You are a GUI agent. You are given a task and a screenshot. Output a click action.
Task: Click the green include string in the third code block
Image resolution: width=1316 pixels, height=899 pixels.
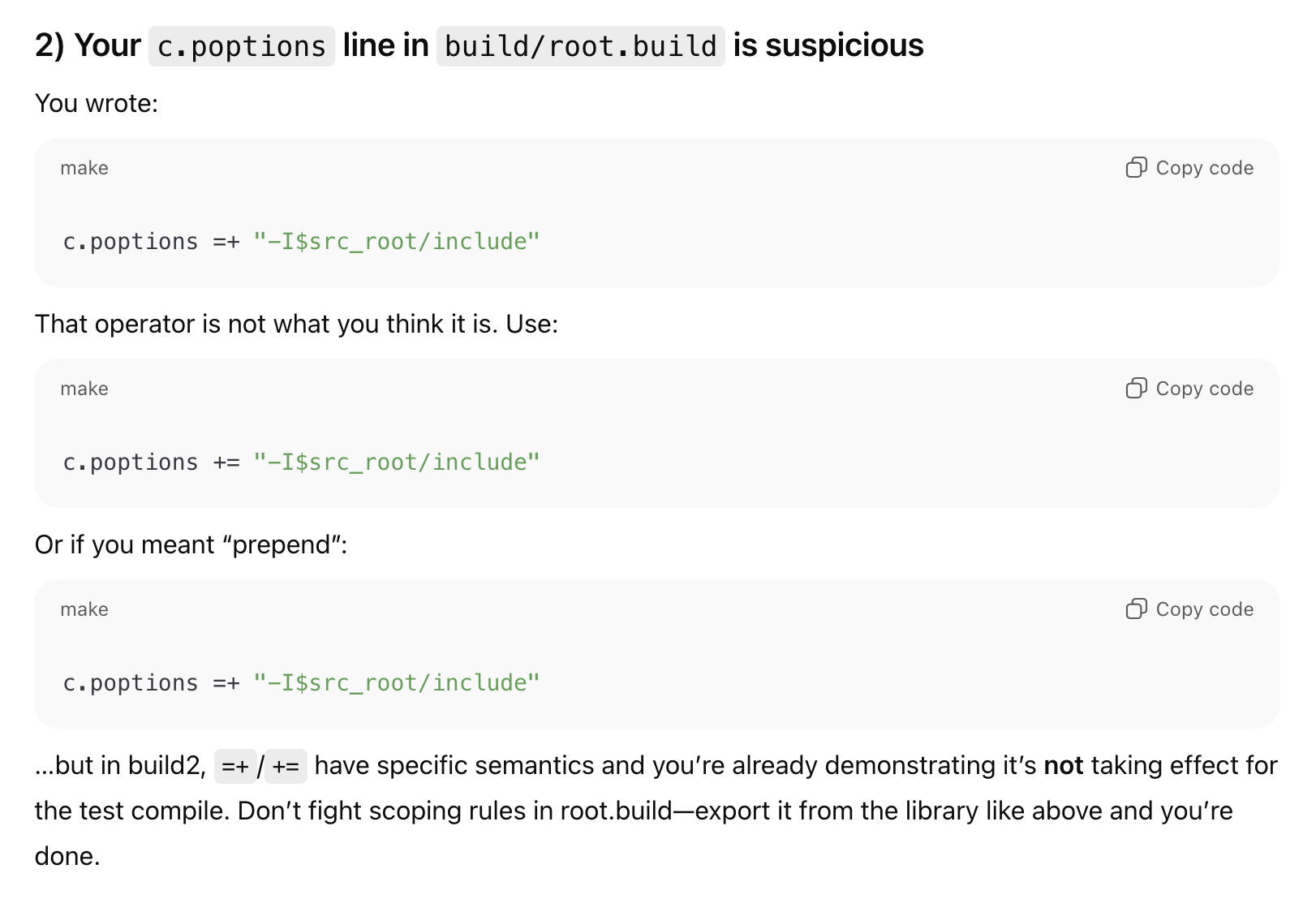(x=396, y=683)
